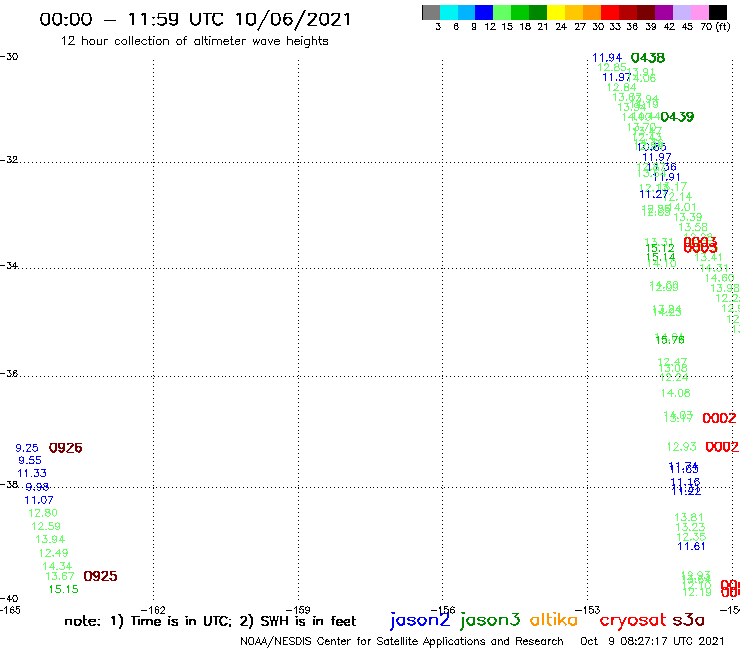Select the pink color bar swatch
Viewport: 740px width, 650px height.
coord(699,12)
